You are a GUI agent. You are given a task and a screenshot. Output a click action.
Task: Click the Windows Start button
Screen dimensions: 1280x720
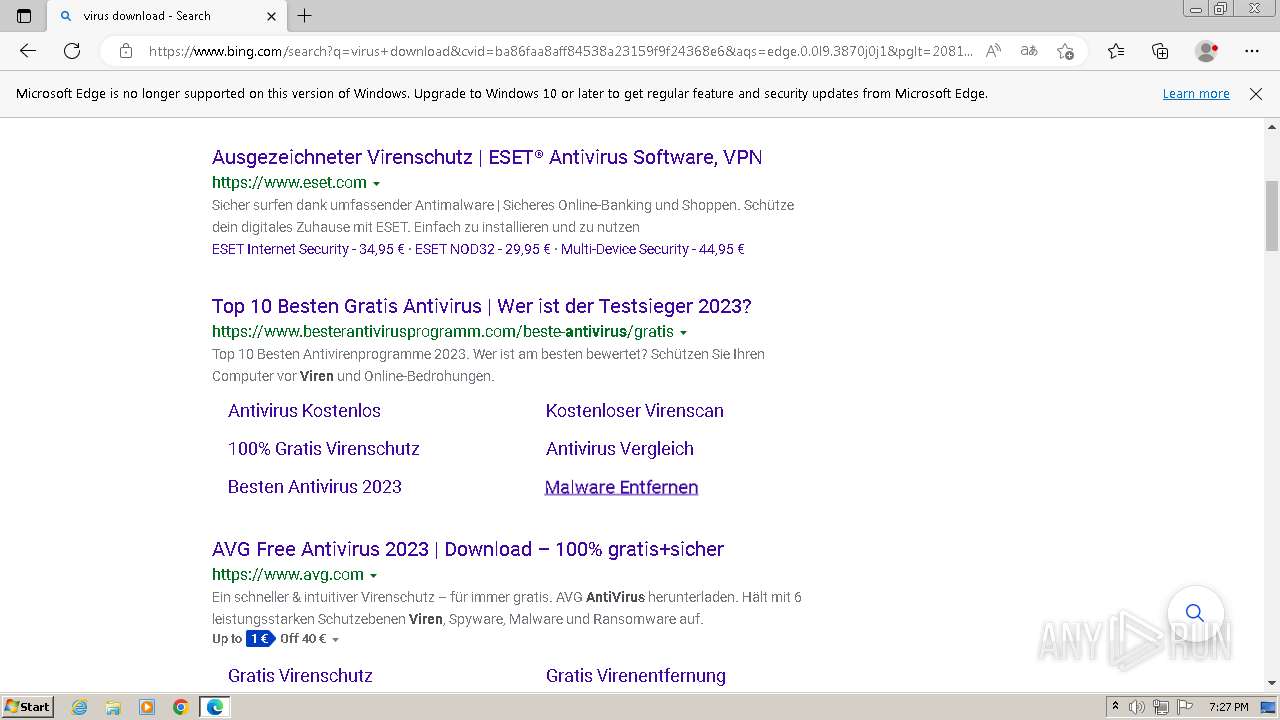[x=28, y=707]
